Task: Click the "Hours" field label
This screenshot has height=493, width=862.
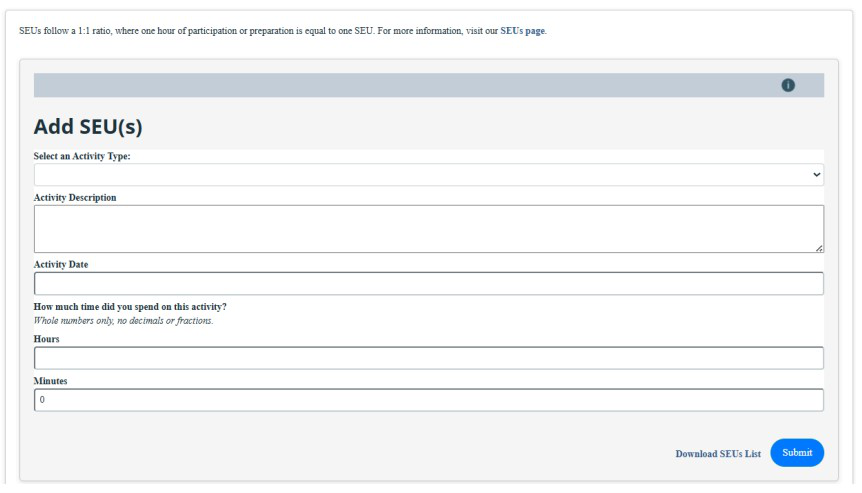Action: pos(47,339)
